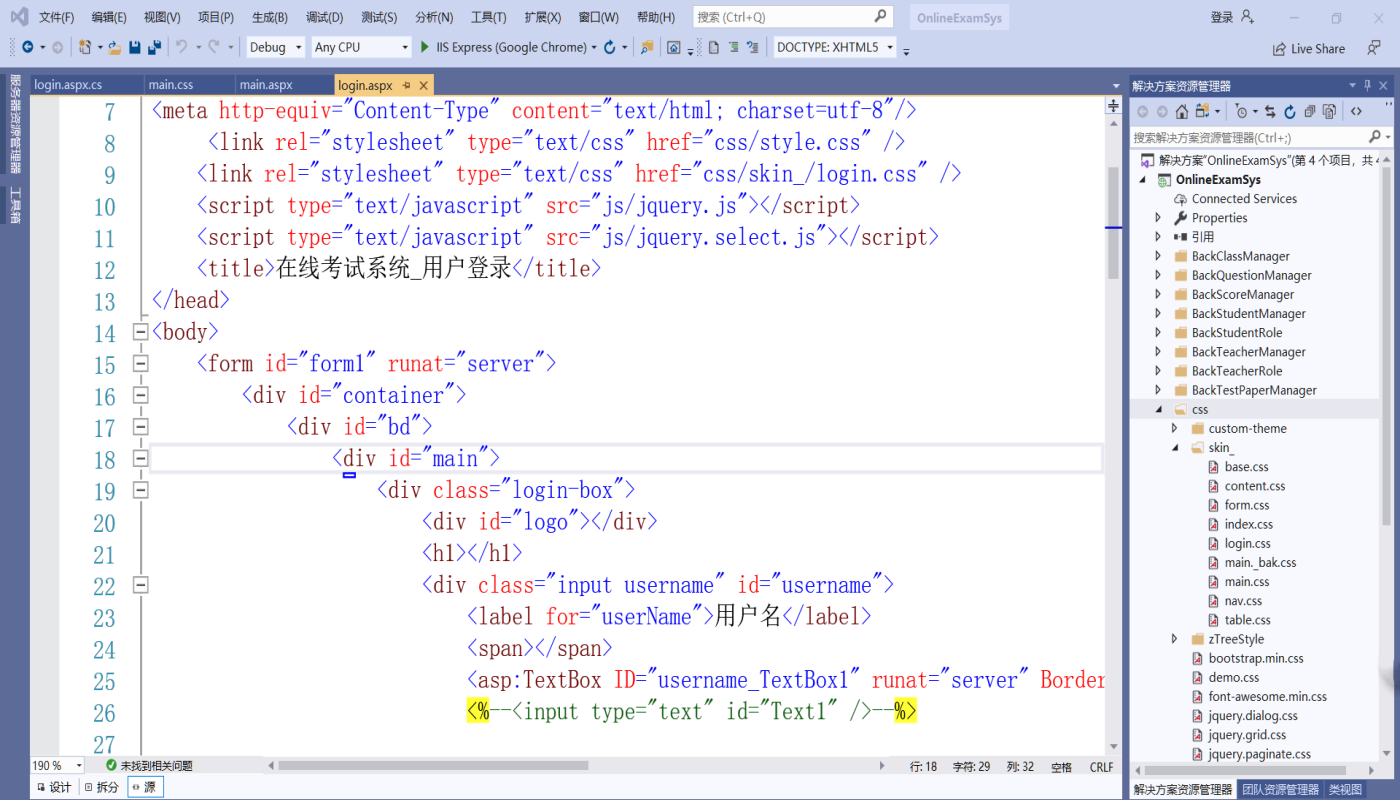The height and width of the screenshot is (800, 1400).
Task: Select the Connected Services node
Action: (x=1244, y=199)
